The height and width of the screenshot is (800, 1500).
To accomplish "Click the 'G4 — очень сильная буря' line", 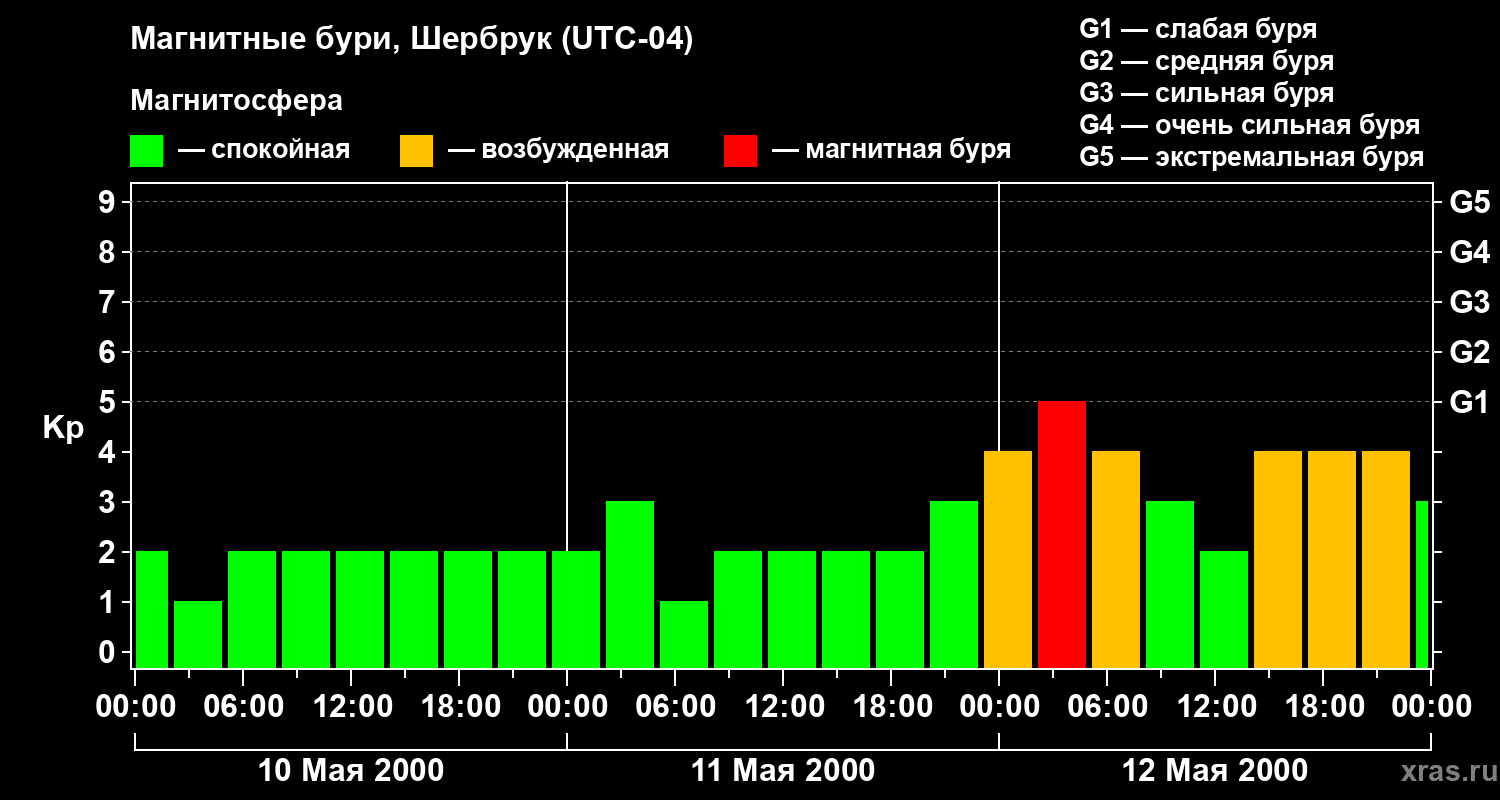I will 1250,125.
